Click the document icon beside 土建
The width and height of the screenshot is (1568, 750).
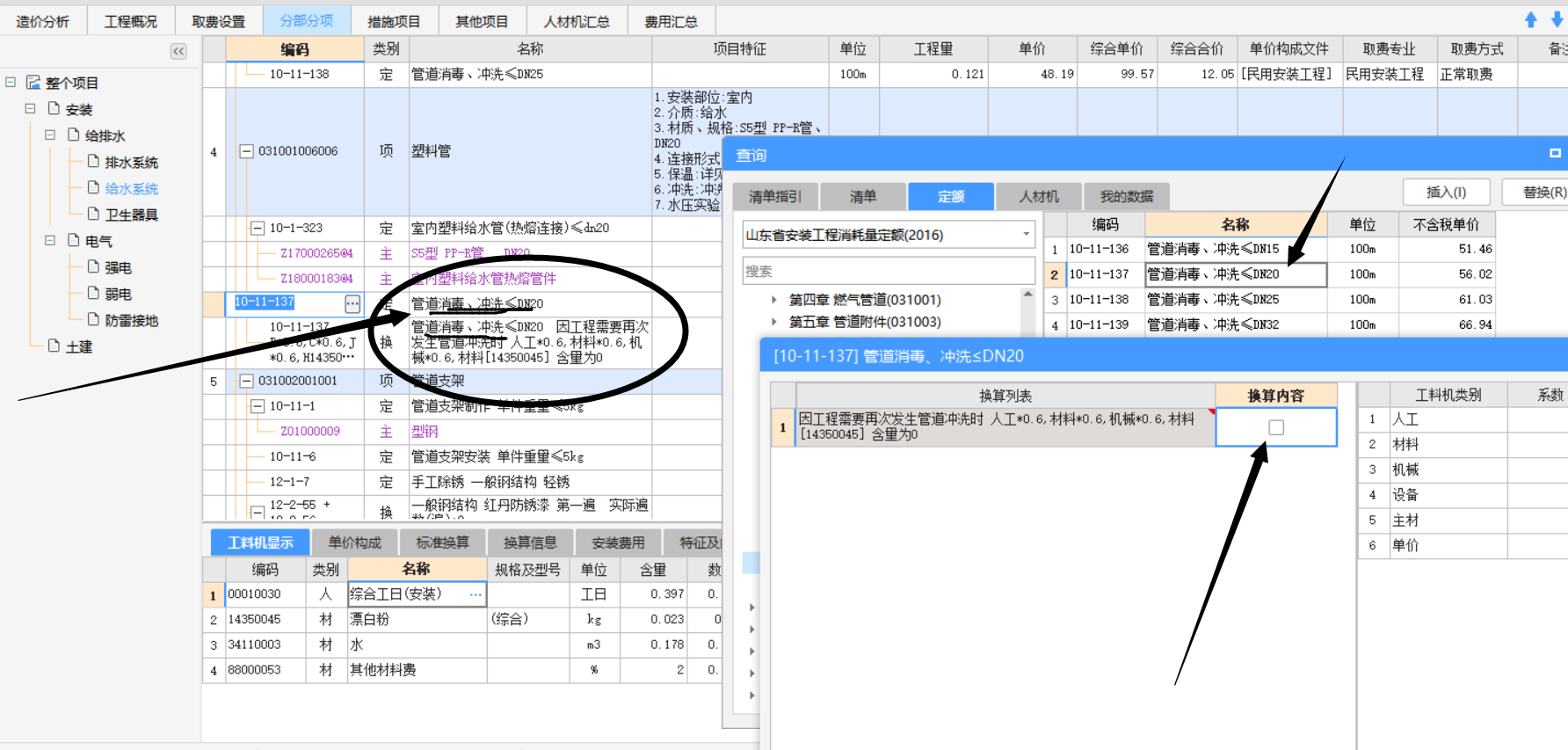click(x=54, y=346)
